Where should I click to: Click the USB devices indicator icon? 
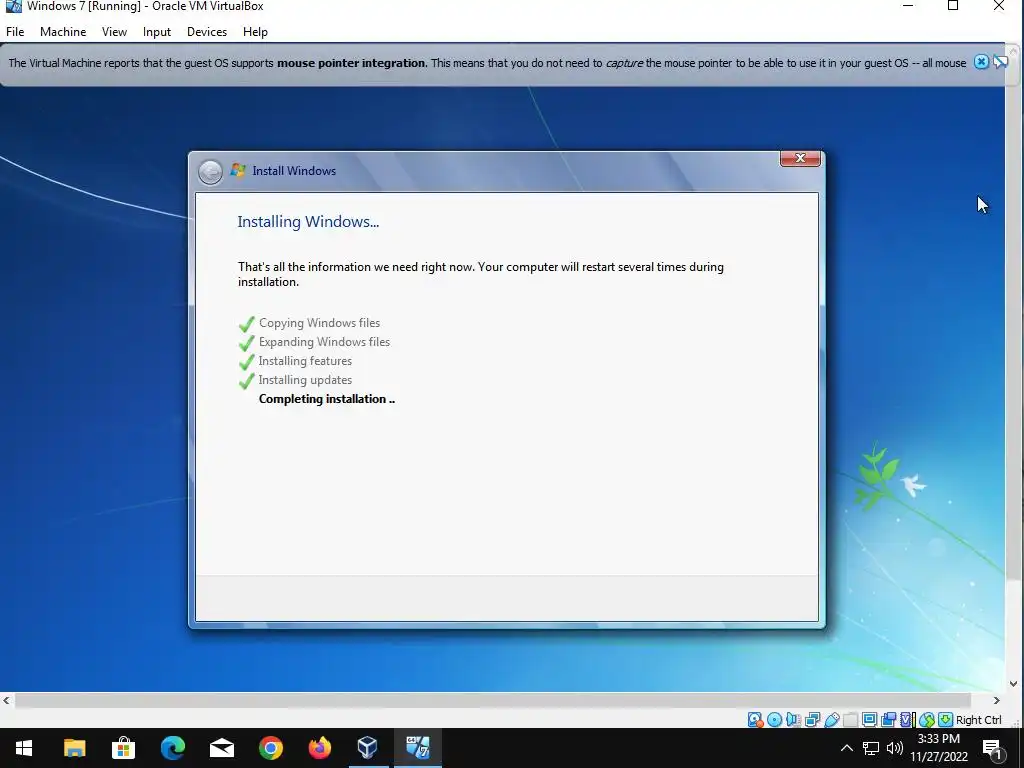click(x=831, y=720)
